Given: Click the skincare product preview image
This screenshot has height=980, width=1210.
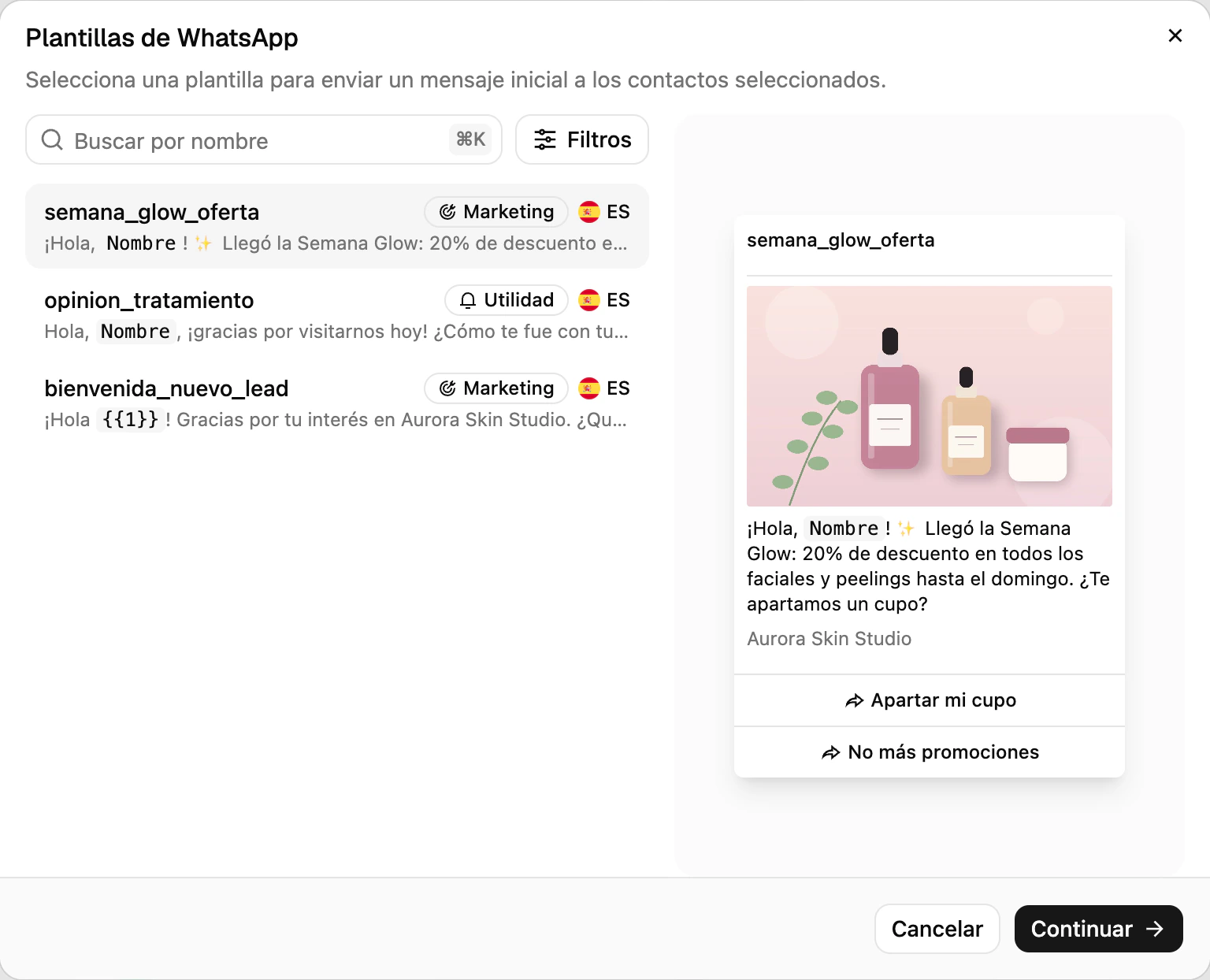Looking at the screenshot, I should [x=930, y=395].
